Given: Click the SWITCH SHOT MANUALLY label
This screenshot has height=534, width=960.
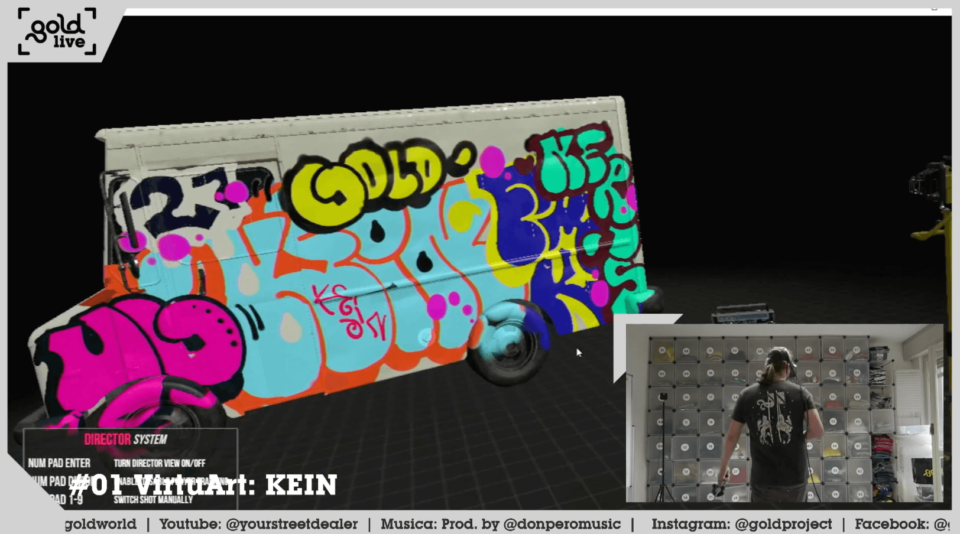Looking at the screenshot, I should [153, 499].
